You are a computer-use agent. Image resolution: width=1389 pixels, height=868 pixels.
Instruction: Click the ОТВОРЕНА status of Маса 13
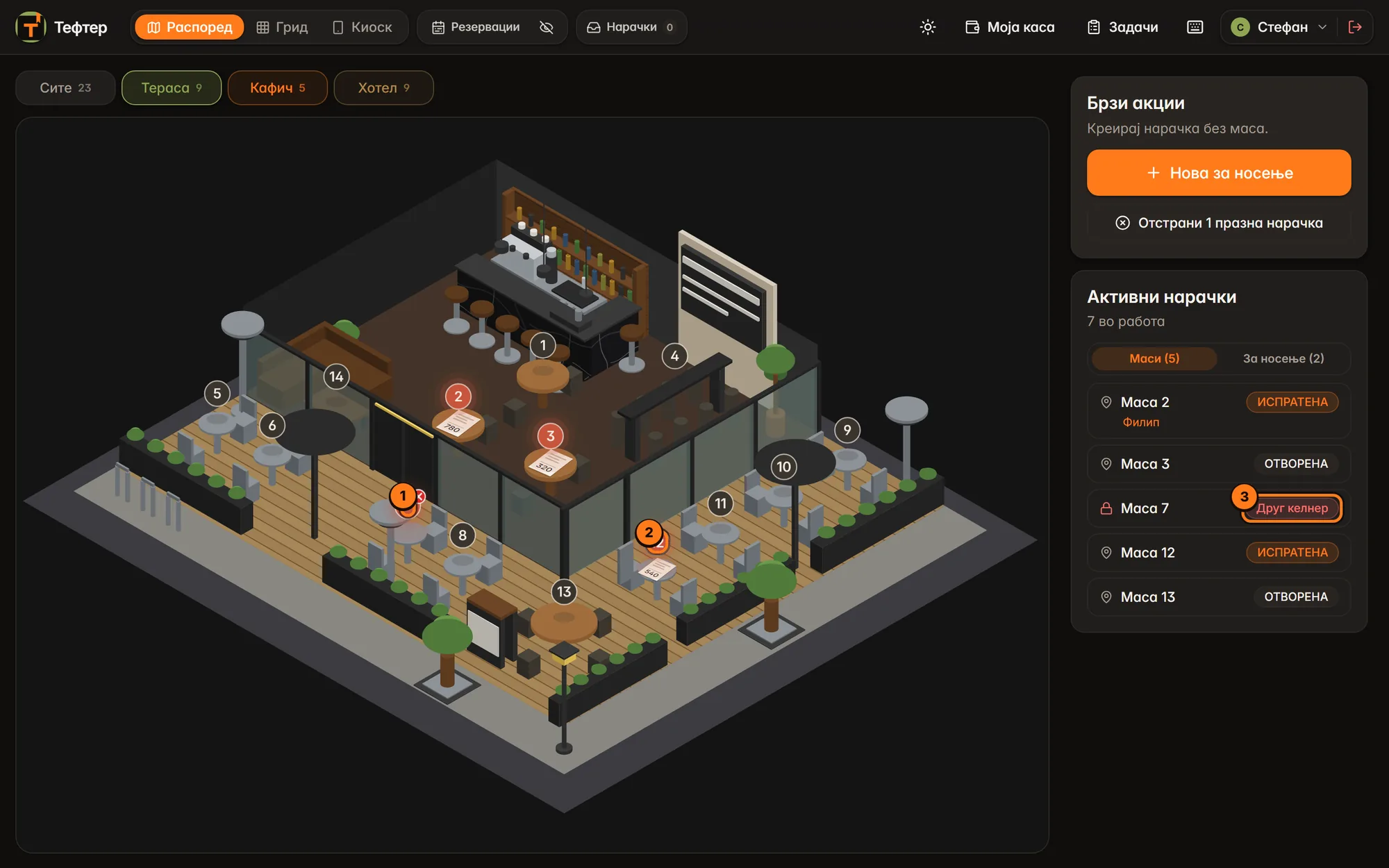coord(1295,597)
